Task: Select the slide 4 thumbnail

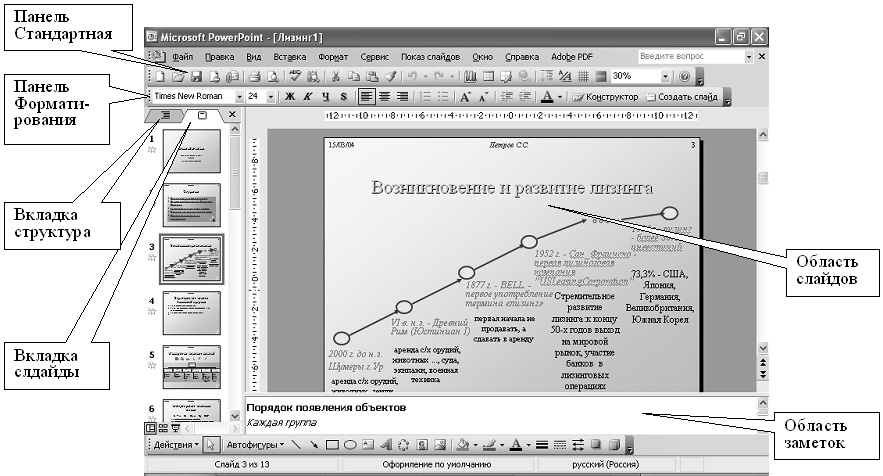Action: click(x=192, y=312)
